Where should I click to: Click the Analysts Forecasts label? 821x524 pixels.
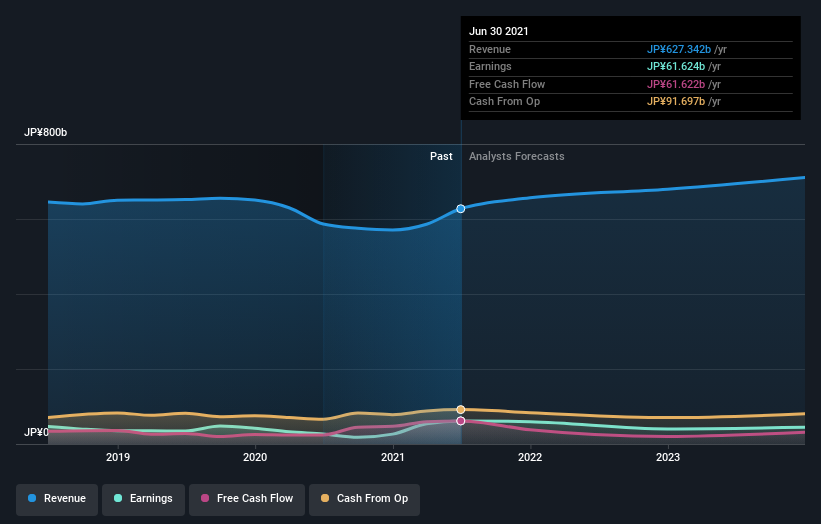click(x=517, y=157)
